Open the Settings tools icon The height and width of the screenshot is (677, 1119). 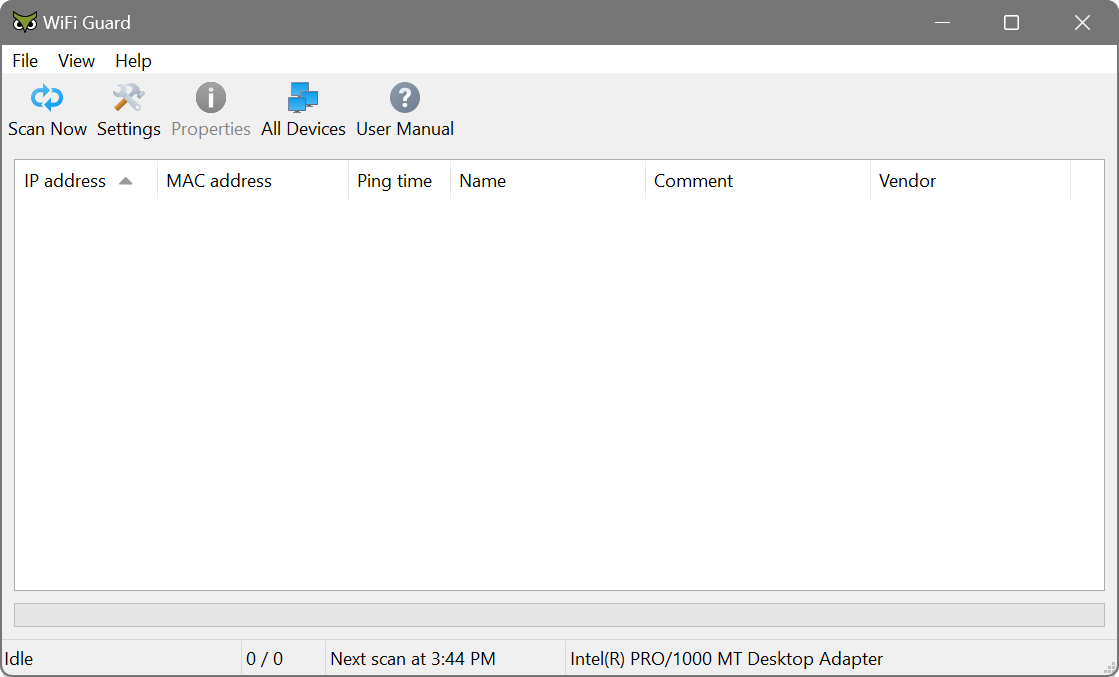[x=128, y=110]
